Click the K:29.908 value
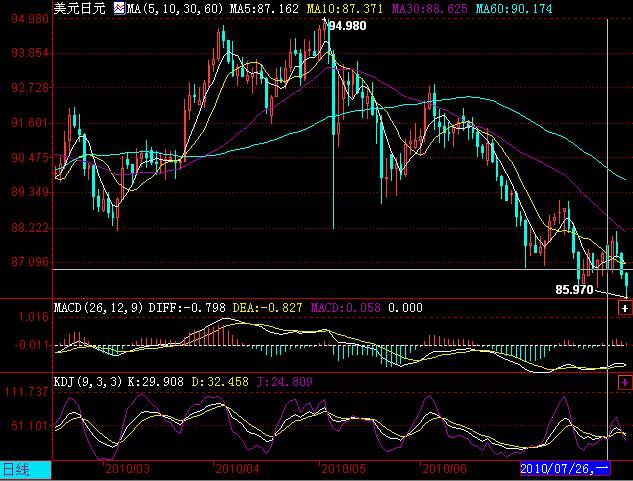 coord(155,382)
